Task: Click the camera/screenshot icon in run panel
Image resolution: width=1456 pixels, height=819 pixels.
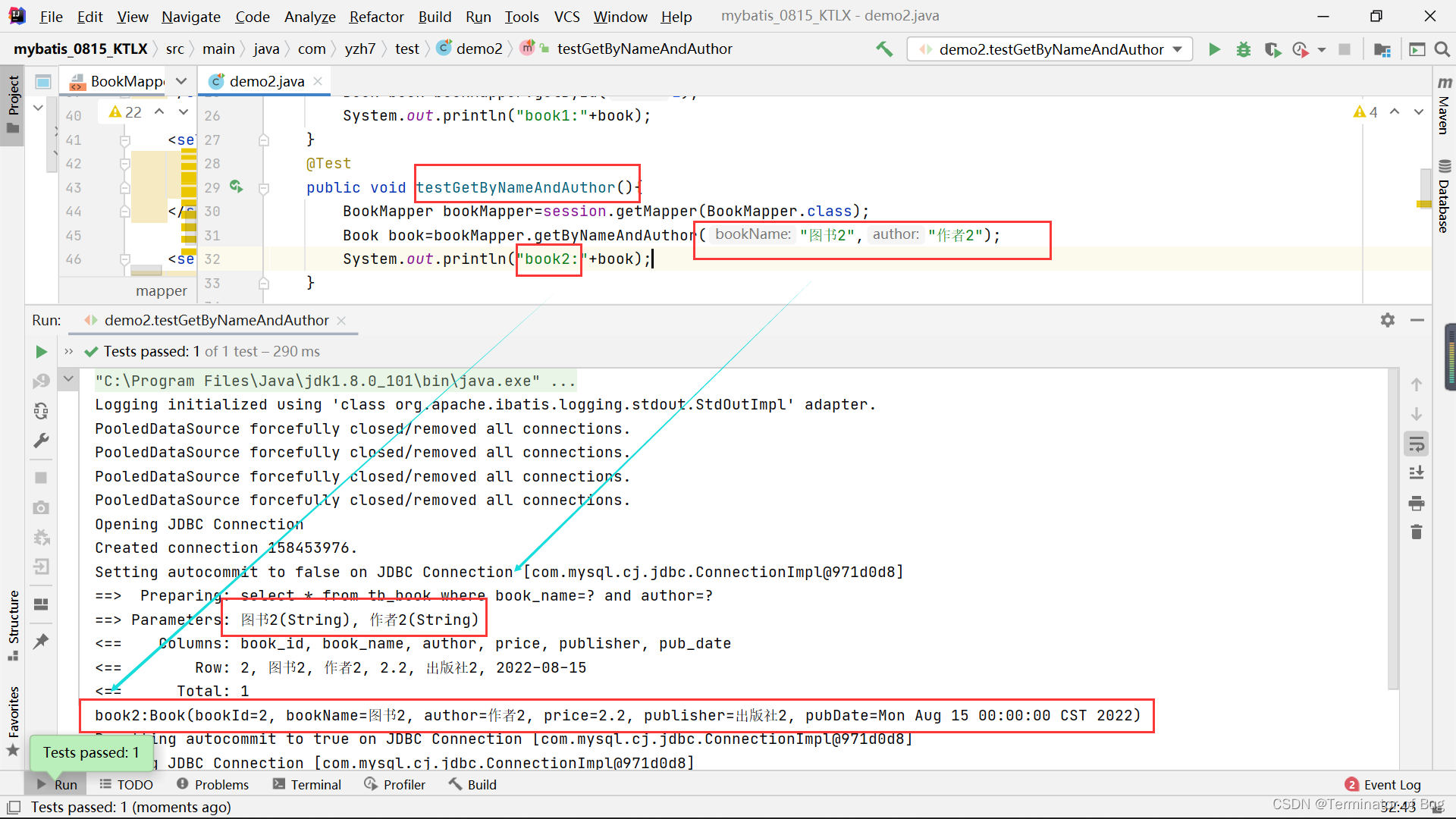Action: pos(41,508)
